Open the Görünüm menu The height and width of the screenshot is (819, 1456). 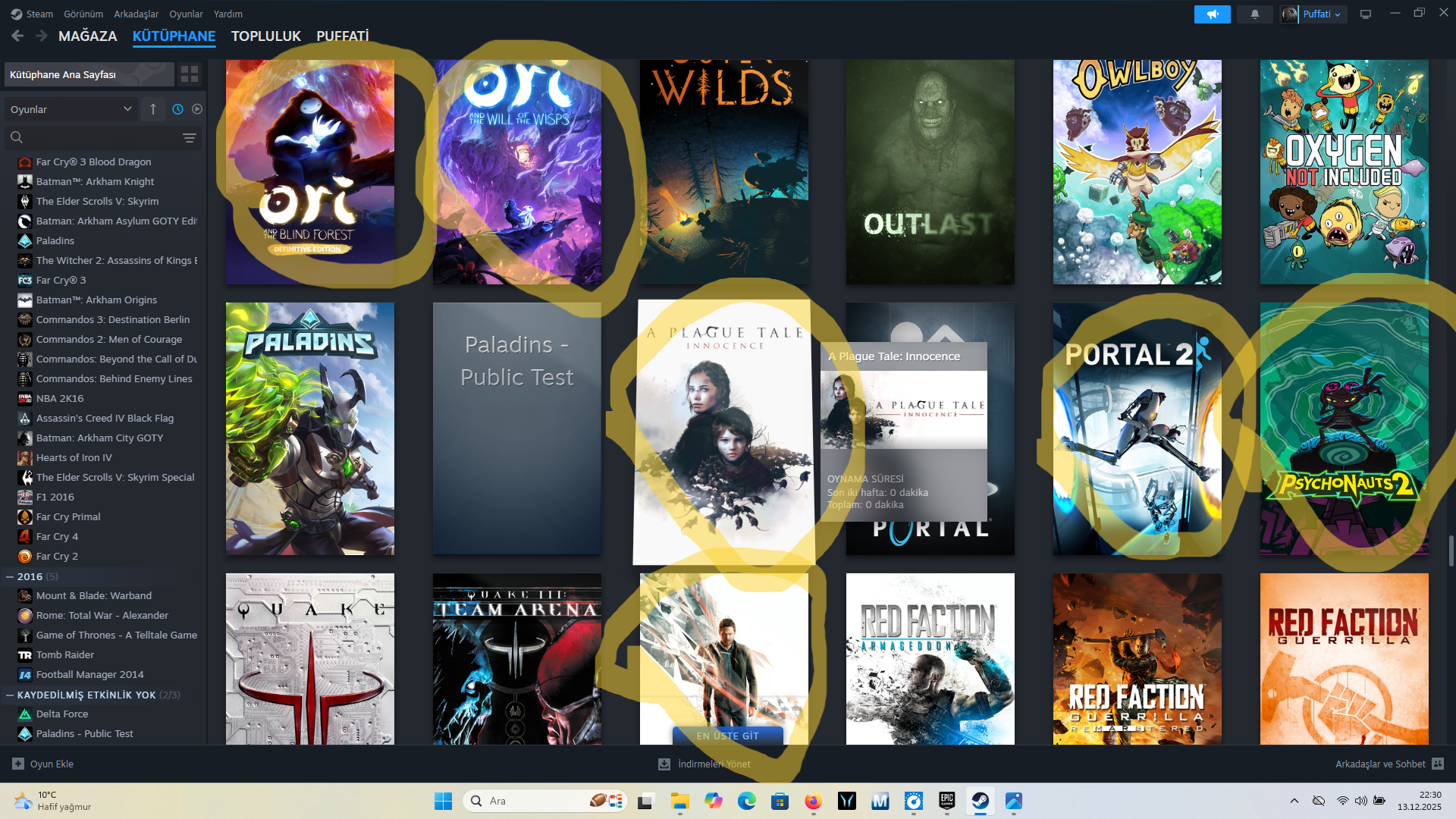coord(83,14)
